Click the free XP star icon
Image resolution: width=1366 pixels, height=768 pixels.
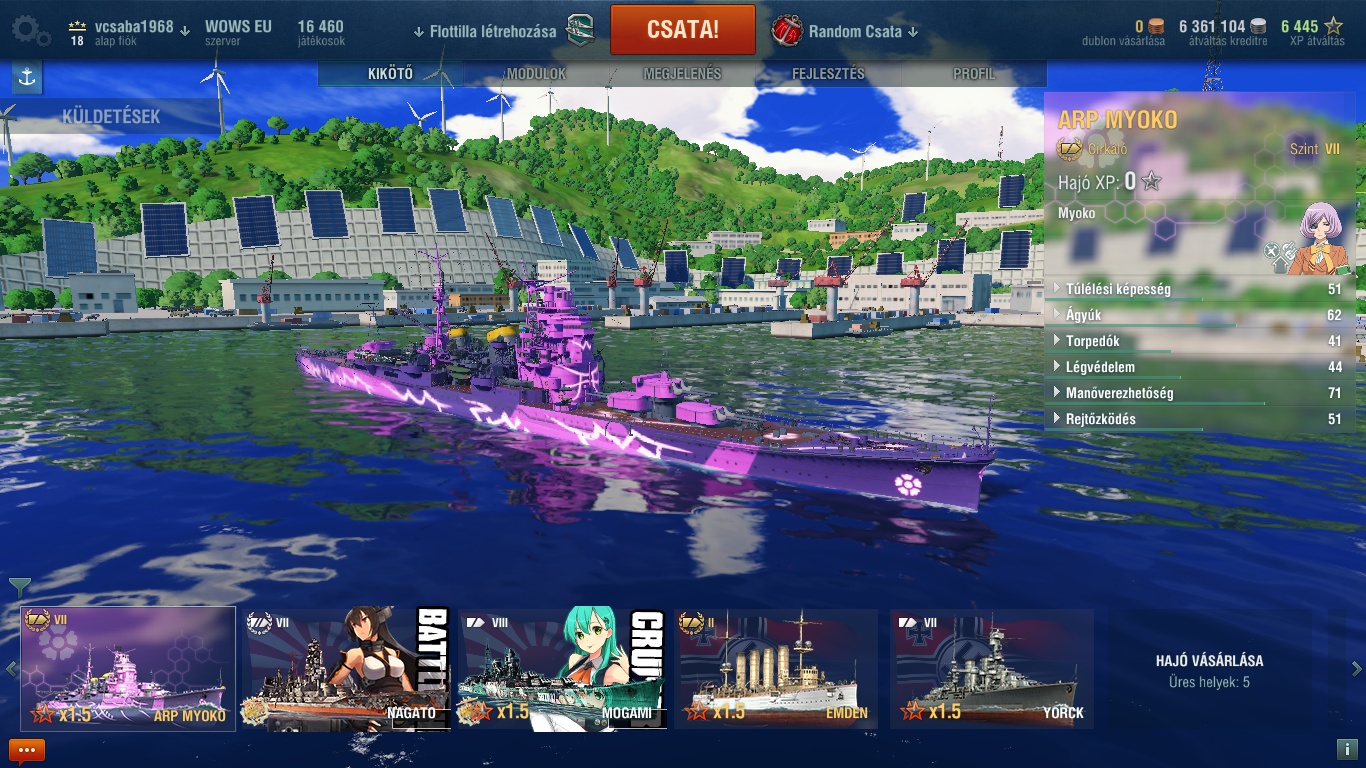pos(1333,27)
